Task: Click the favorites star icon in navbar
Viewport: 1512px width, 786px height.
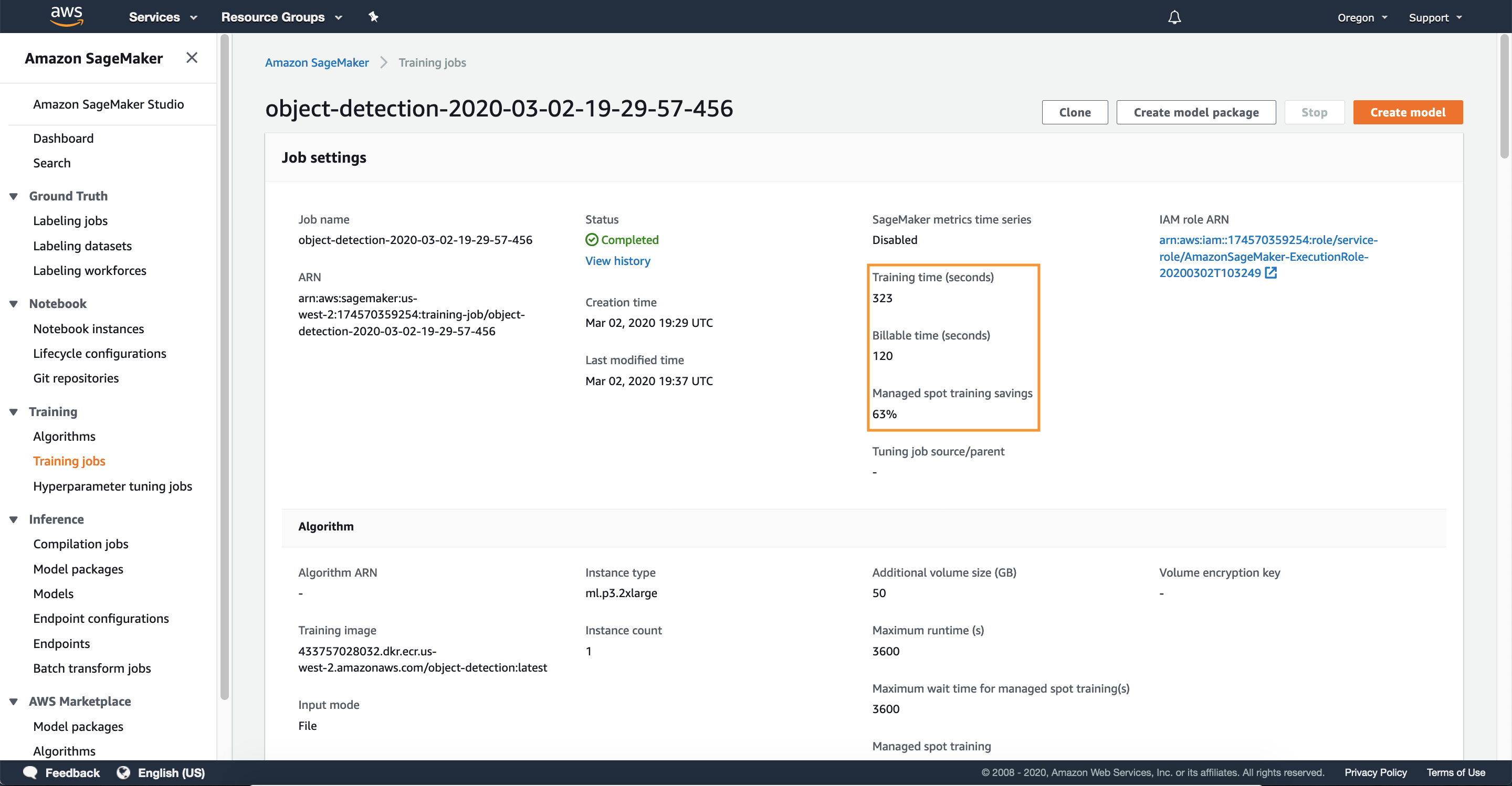Action: [x=373, y=16]
